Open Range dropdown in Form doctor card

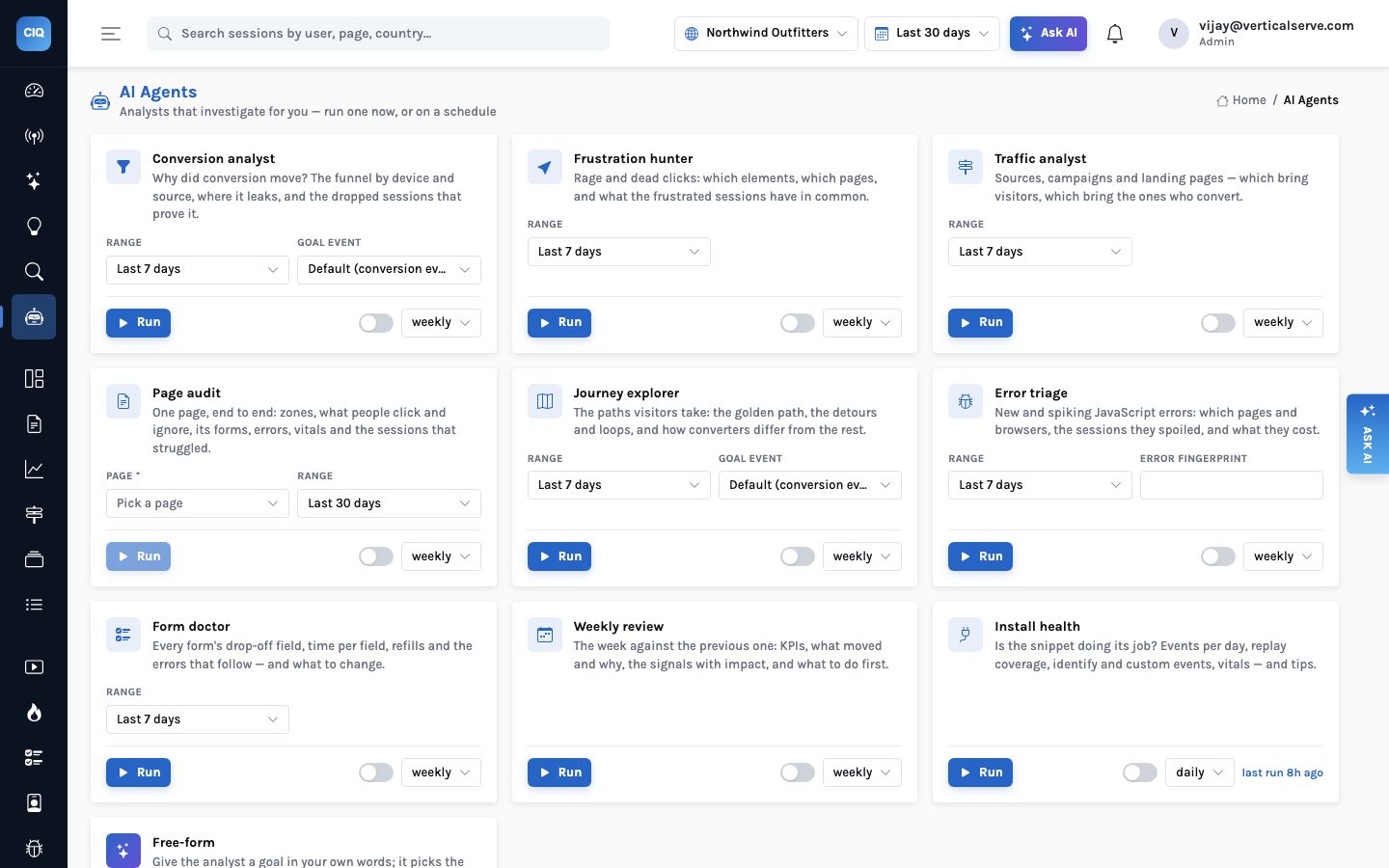[198, 719]
